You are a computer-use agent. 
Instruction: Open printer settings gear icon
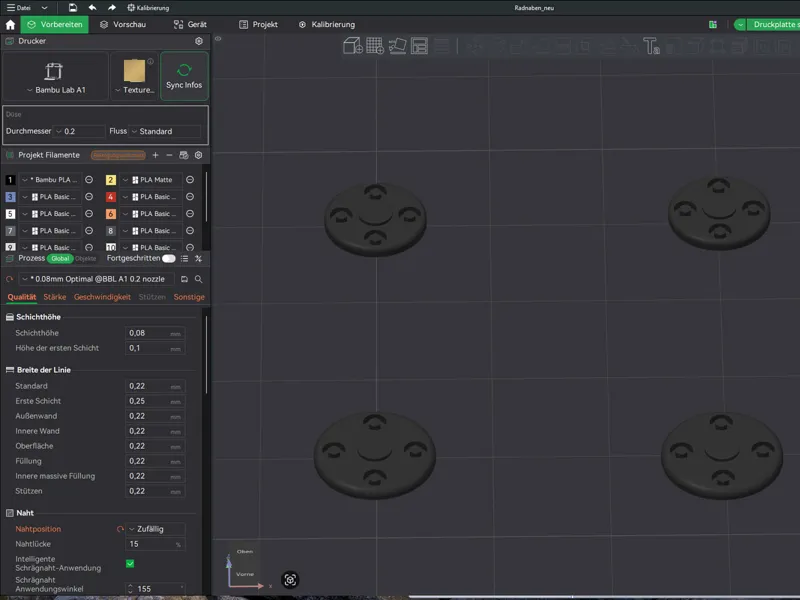(199, 41)
